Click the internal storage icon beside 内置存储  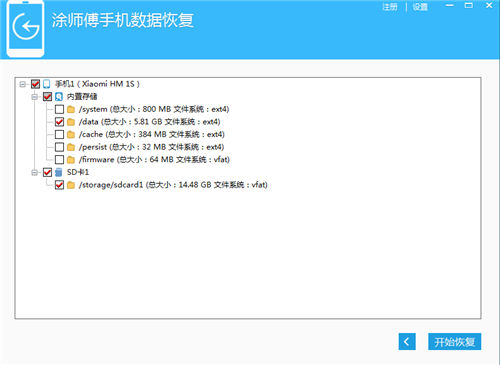click(x=59, y=97)
